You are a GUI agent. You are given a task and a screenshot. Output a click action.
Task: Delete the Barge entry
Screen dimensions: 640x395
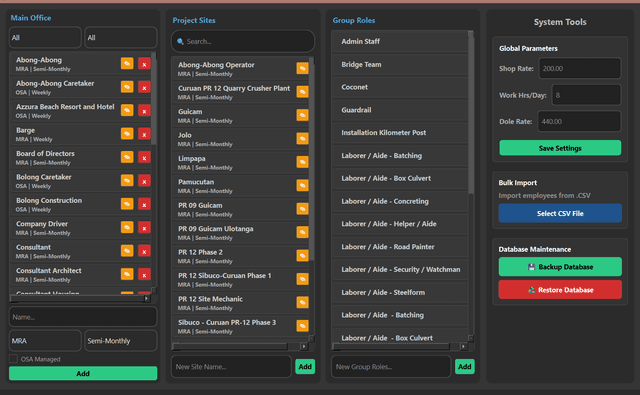click(x=144, y=134)
